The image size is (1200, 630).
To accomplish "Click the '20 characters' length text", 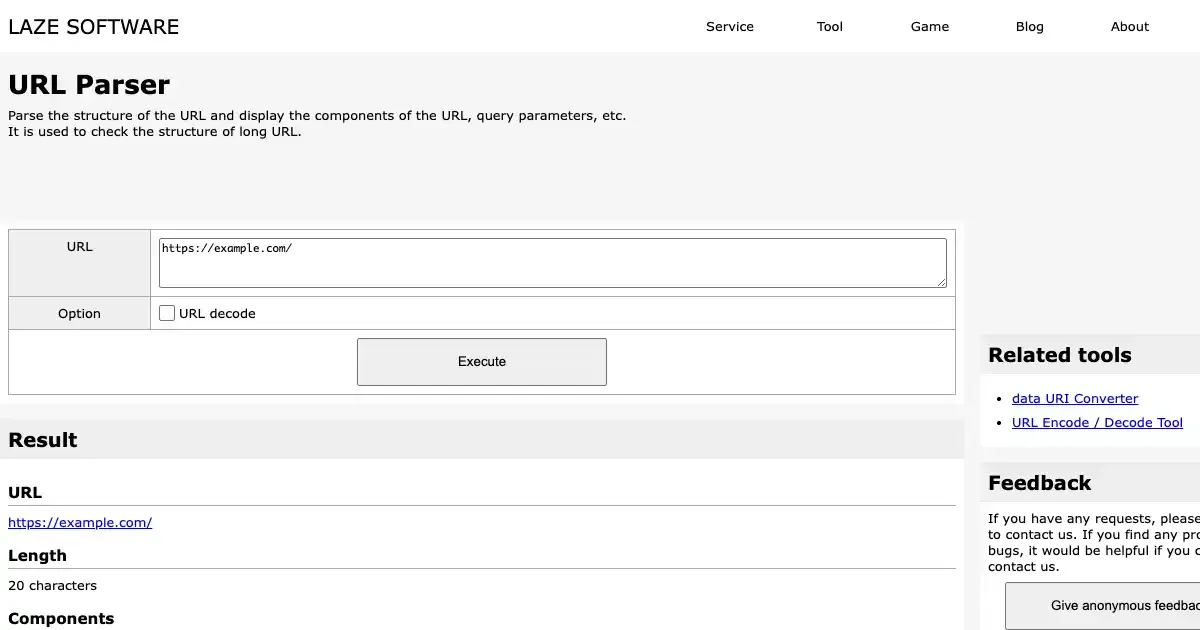I will tap(53, 586).
